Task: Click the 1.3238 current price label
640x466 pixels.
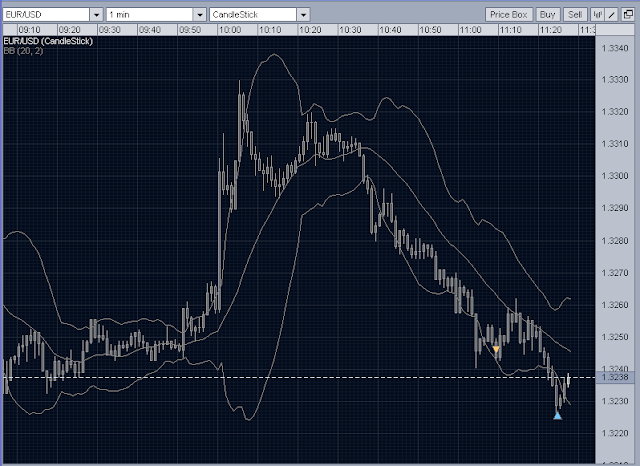Action: [615, 377]
